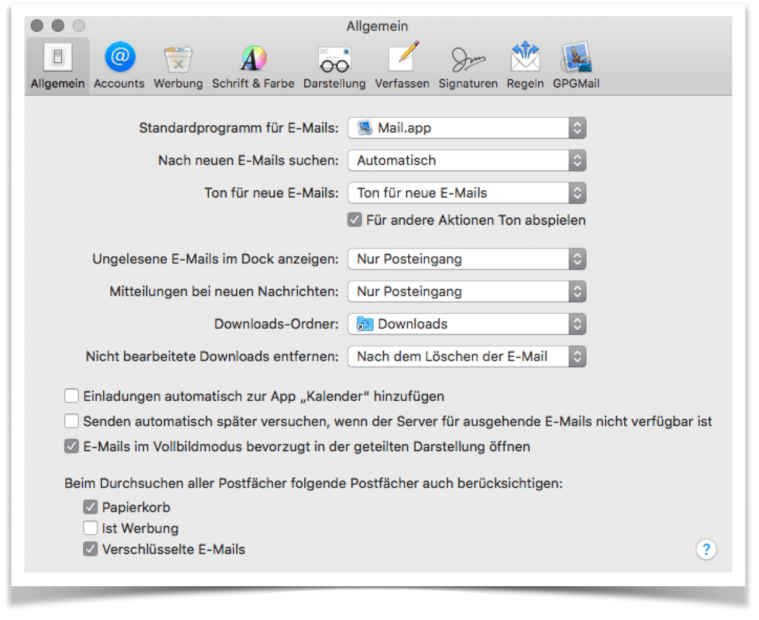Click the Signaturen tab label

click(468, 84)
